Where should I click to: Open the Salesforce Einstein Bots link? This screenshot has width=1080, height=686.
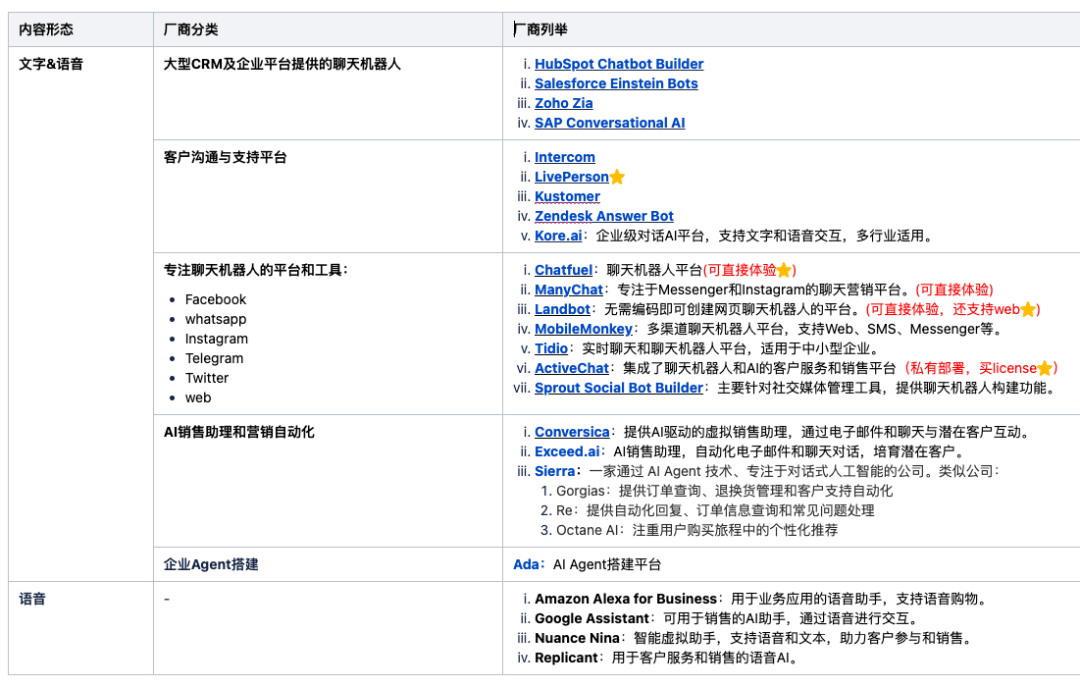tap(616, 83)
